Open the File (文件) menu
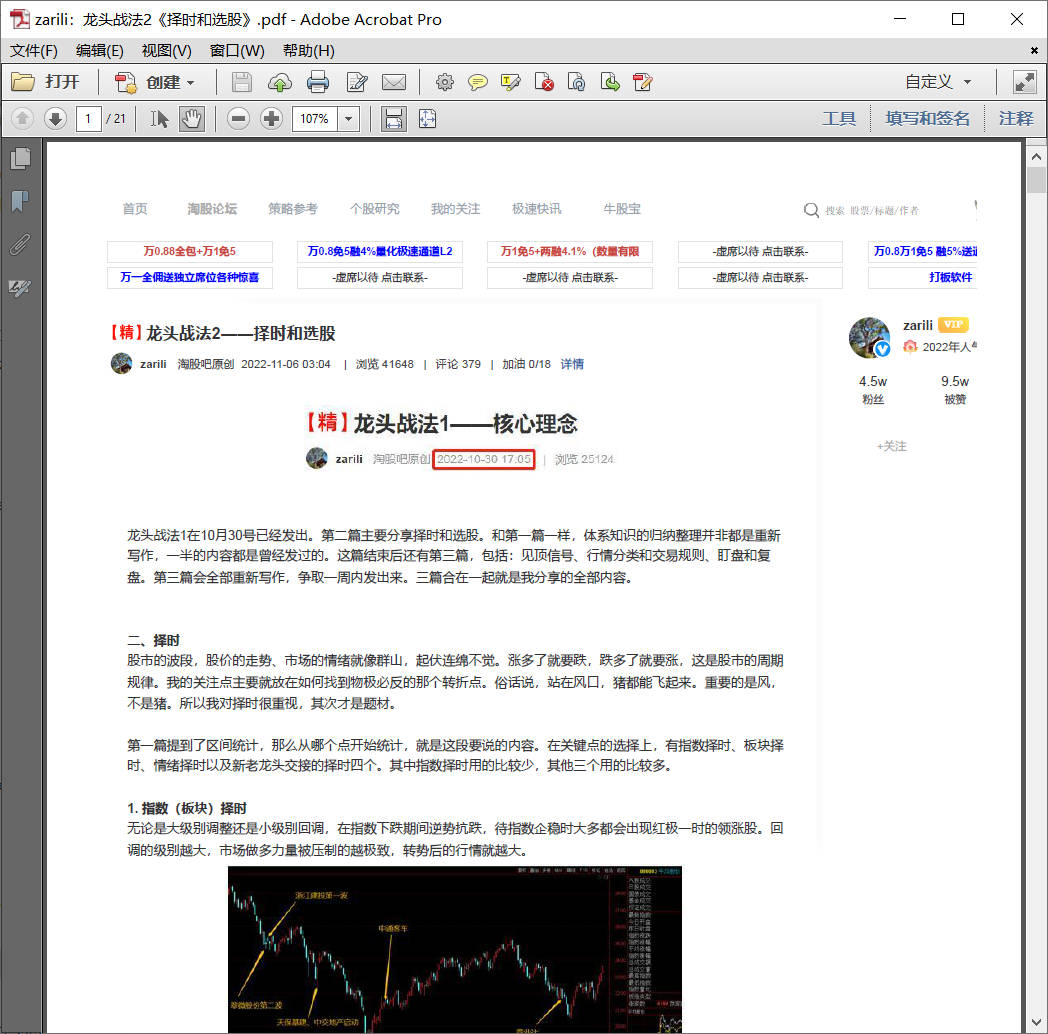The image size is (1048, 1034). pyautogui.click(x=33, y=51)
